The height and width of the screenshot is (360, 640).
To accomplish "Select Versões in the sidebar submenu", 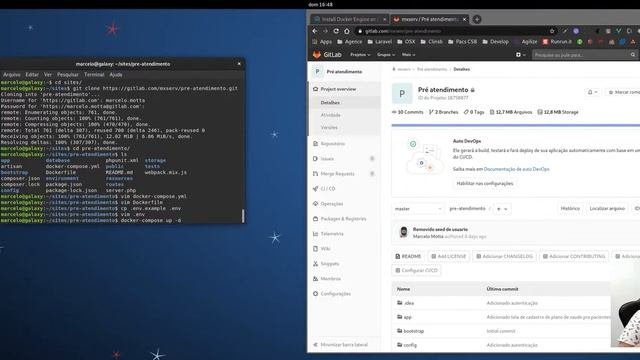I will (329, 127).
